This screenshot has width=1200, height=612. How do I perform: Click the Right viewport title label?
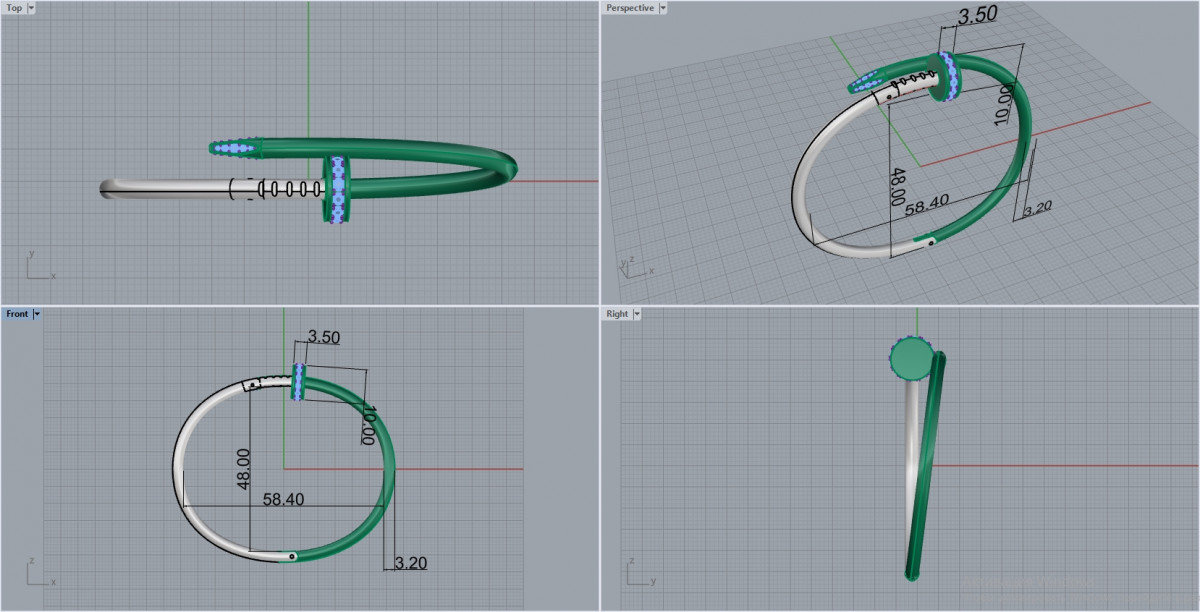(x=617, y=314)
